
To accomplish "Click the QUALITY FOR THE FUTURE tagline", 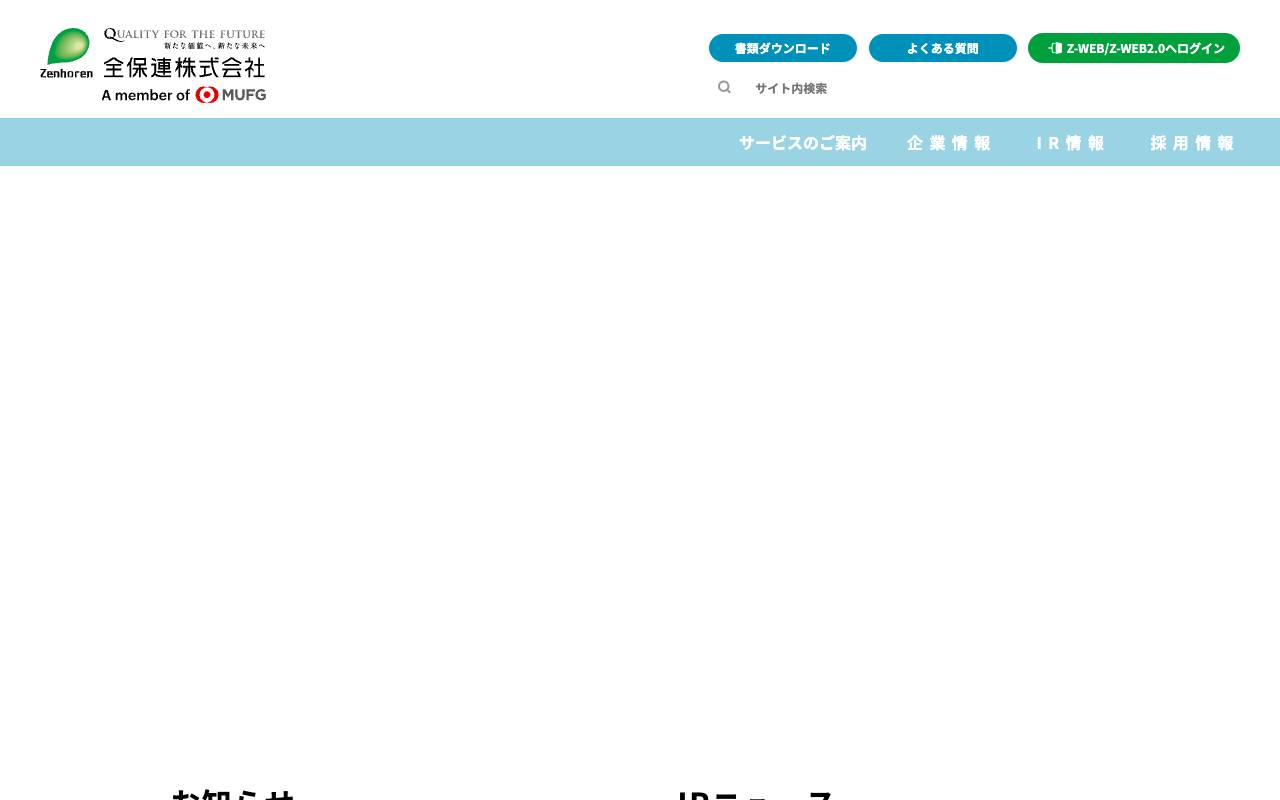I will 184,32.
